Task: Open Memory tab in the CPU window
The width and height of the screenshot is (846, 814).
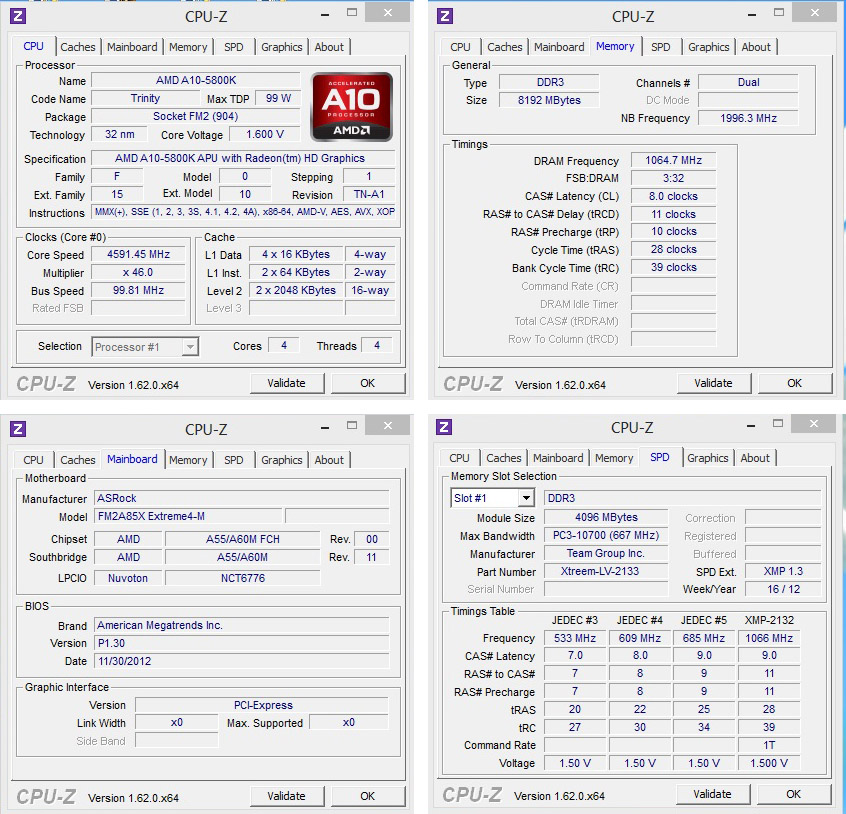Action: coord(188,47)
